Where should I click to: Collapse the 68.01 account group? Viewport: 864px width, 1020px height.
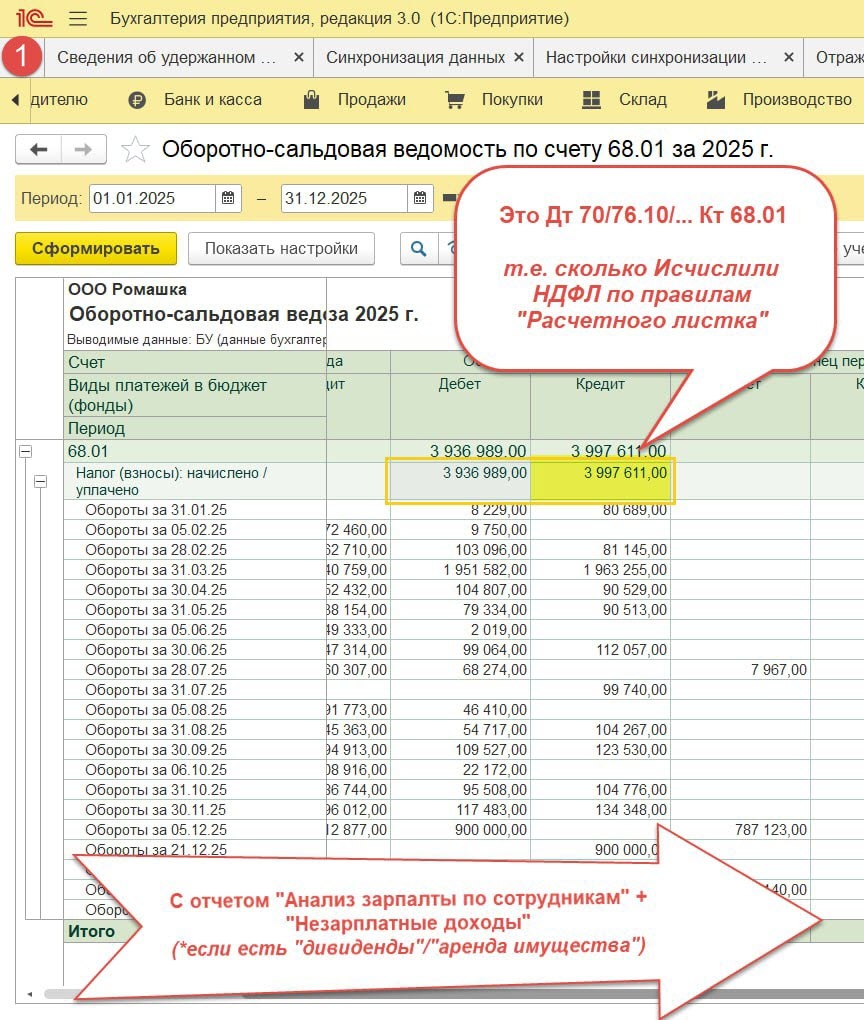pyautogui.click(x=25, y=451)
